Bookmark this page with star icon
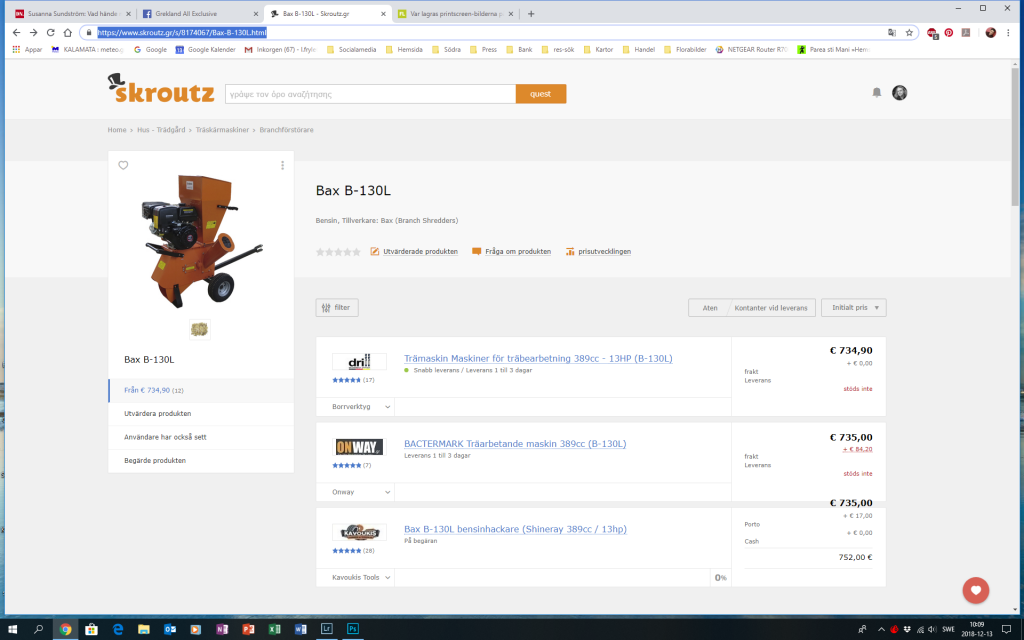Viewport: 1024px width, 640px height. pos(909,33)
